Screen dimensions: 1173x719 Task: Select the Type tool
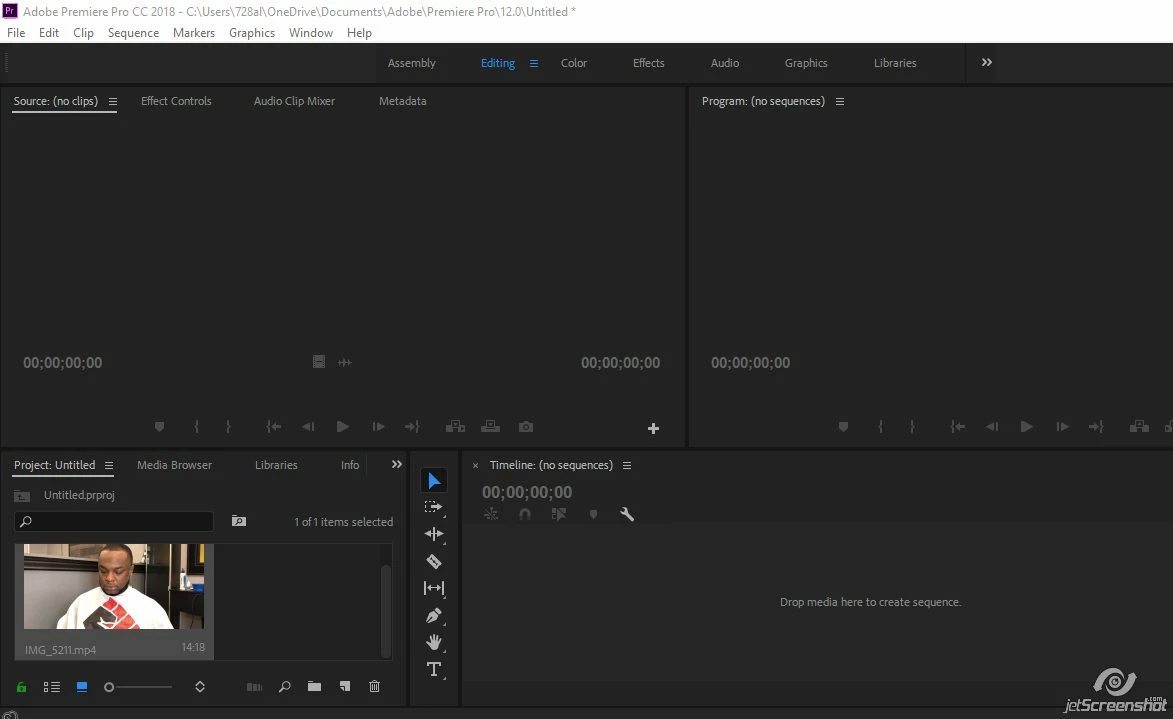click(x=434, y=669)
